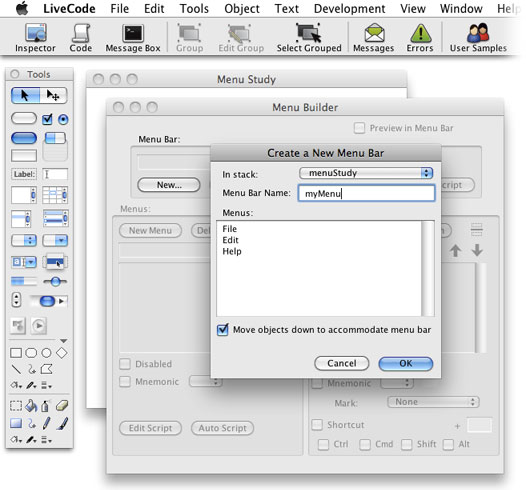This screenshot has height=490, width=526.
Task: Click the New Menu button
Action: pos(150,230)
